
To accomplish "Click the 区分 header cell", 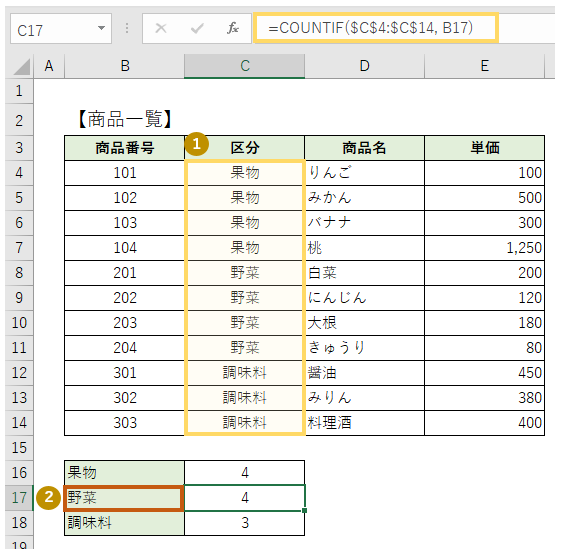I will [x=245, y=148].
